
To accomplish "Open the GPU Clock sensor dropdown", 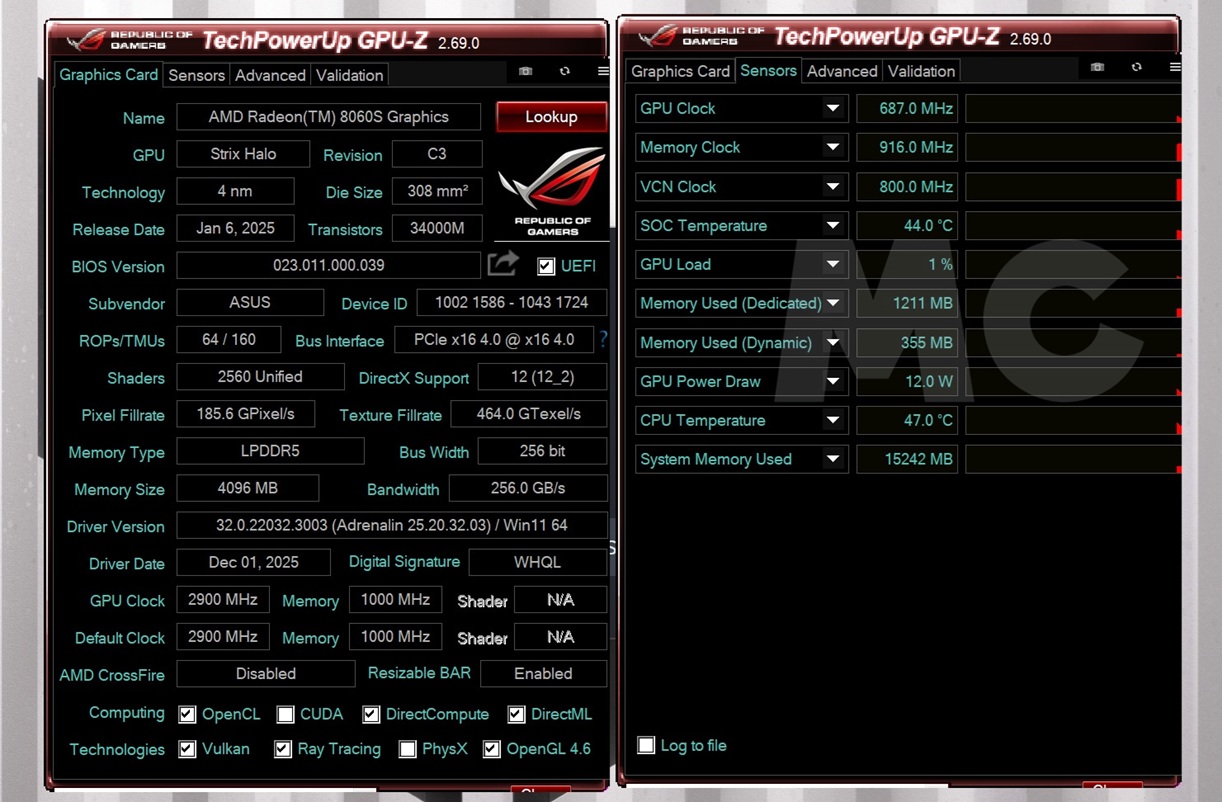I will 835,108.
